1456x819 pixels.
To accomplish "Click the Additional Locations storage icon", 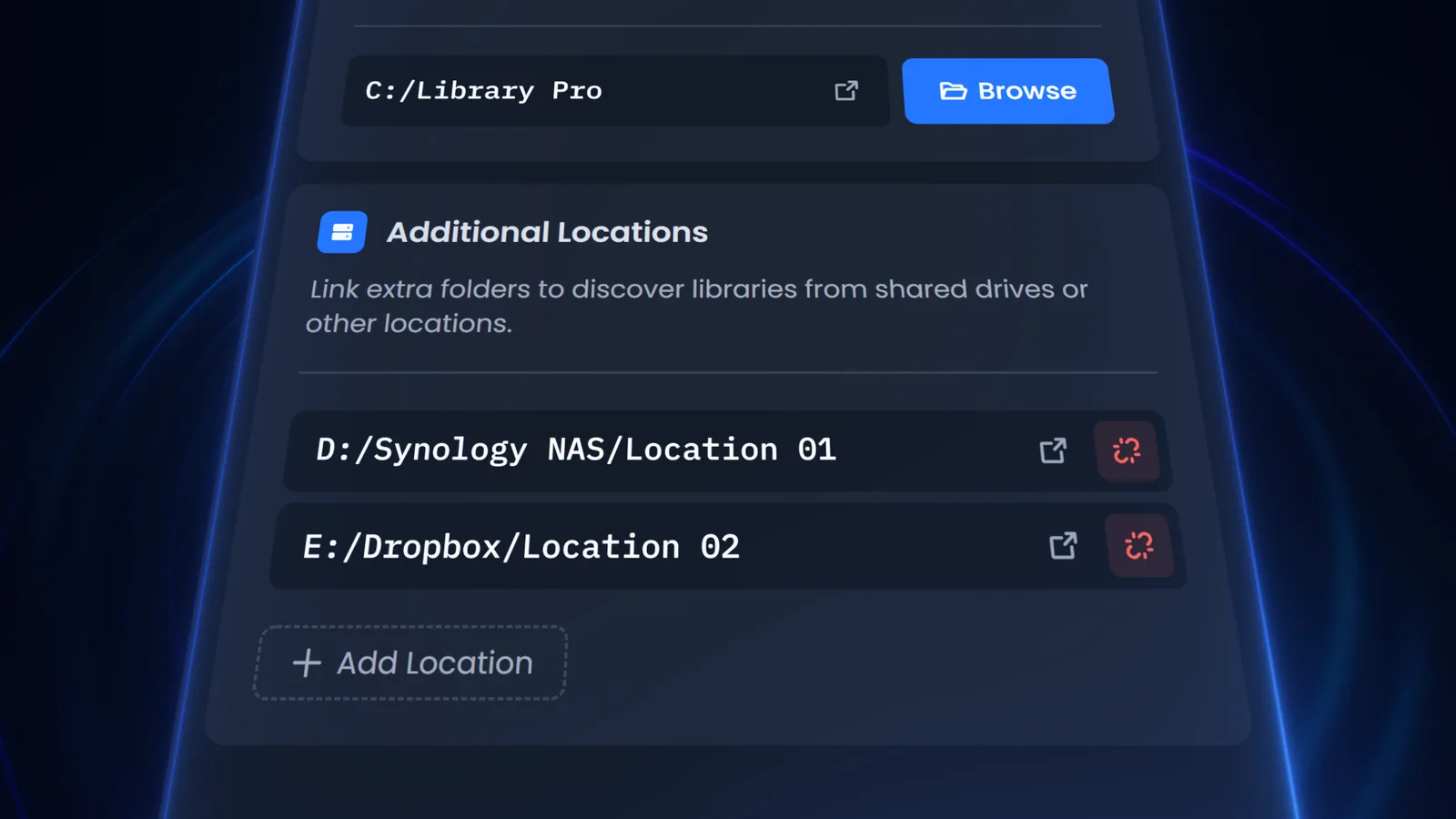I will pos(342,232).
